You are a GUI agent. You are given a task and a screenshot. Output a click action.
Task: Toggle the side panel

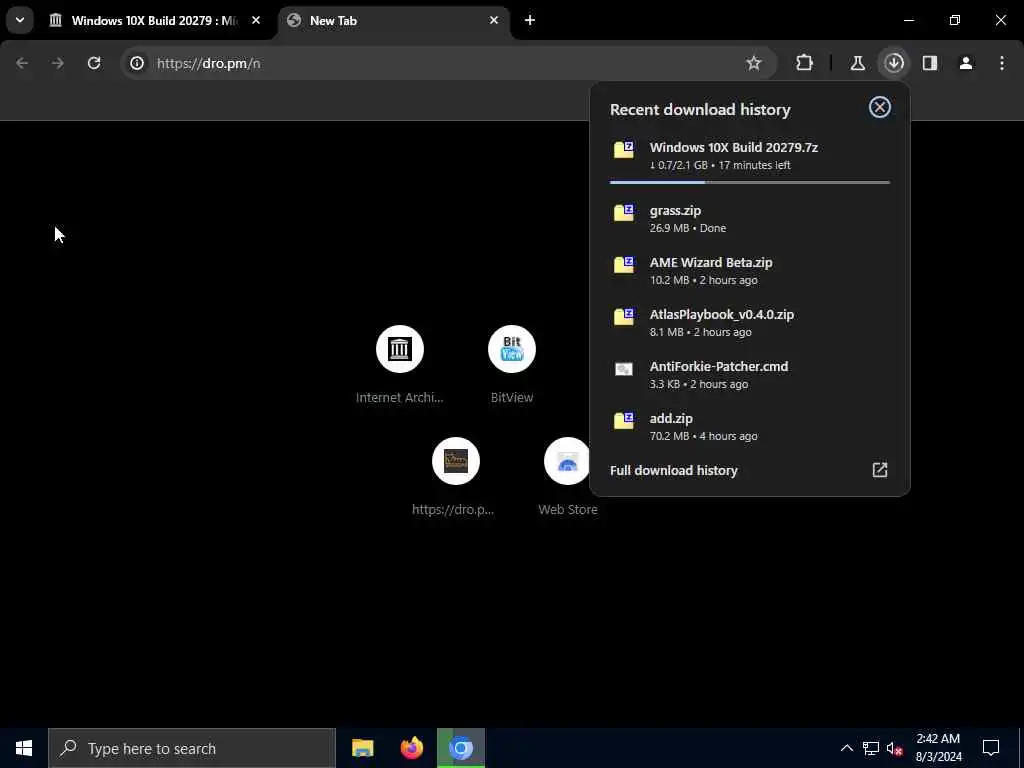pos(930,63)
